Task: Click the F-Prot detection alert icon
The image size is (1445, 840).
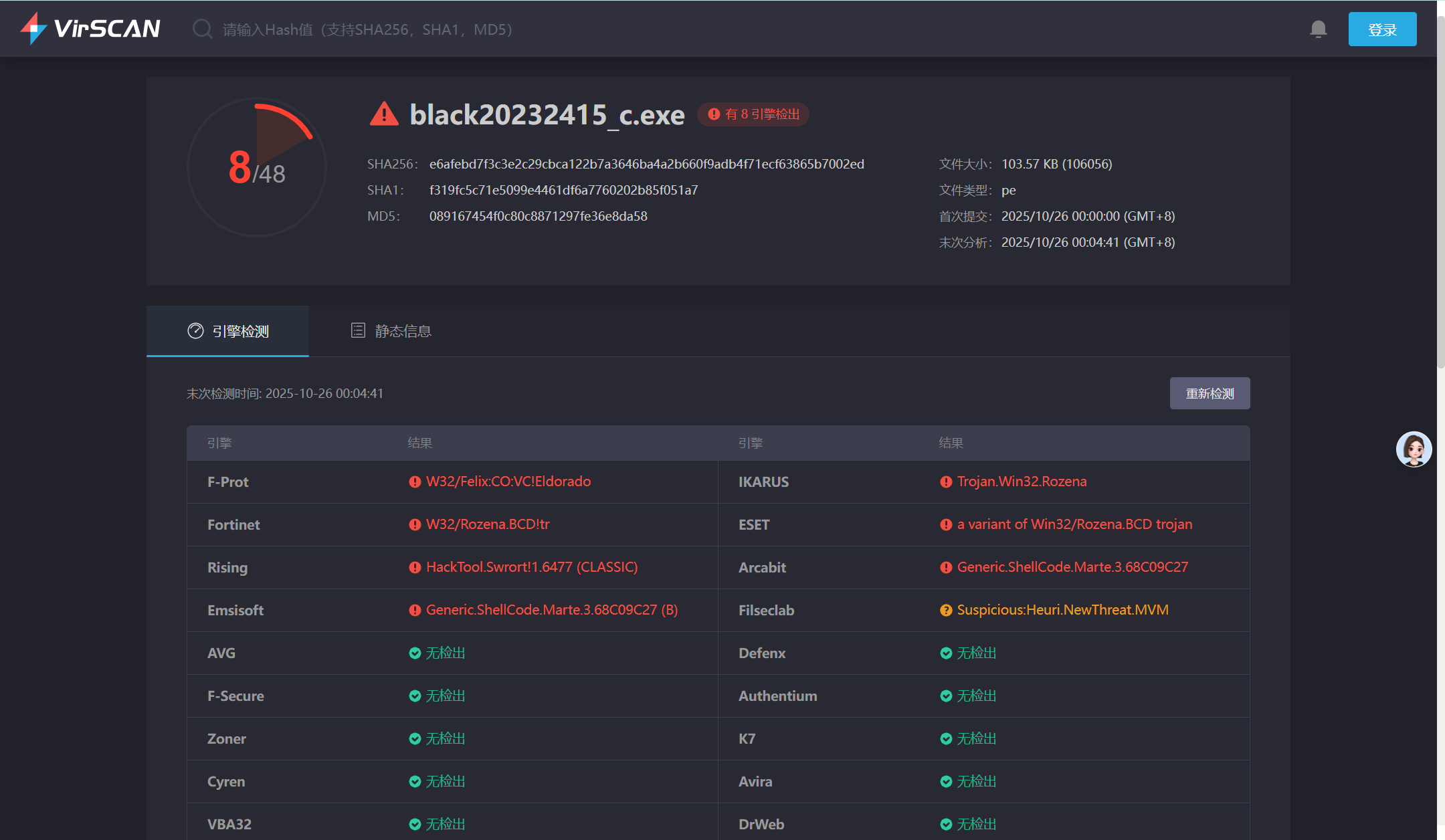Action: click(415, 482)
